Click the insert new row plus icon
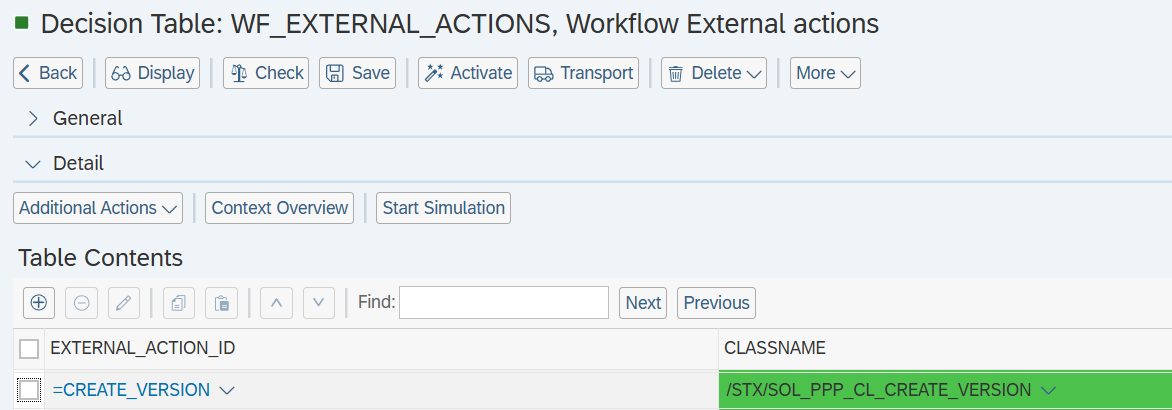 point(39,302)
